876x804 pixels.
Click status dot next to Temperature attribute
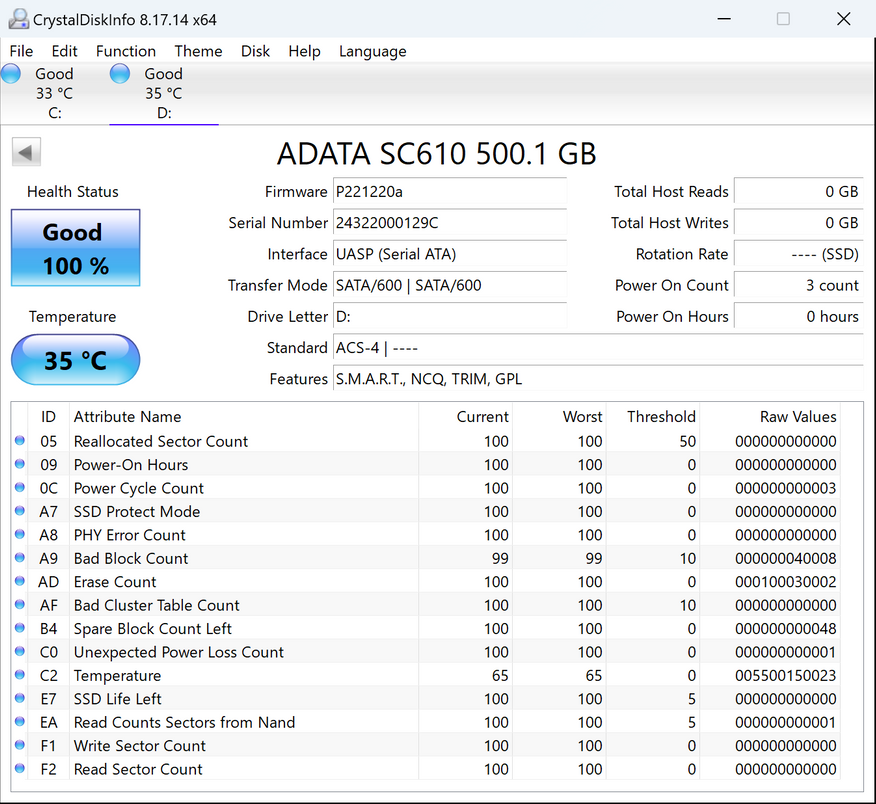[x=20, y=676]
